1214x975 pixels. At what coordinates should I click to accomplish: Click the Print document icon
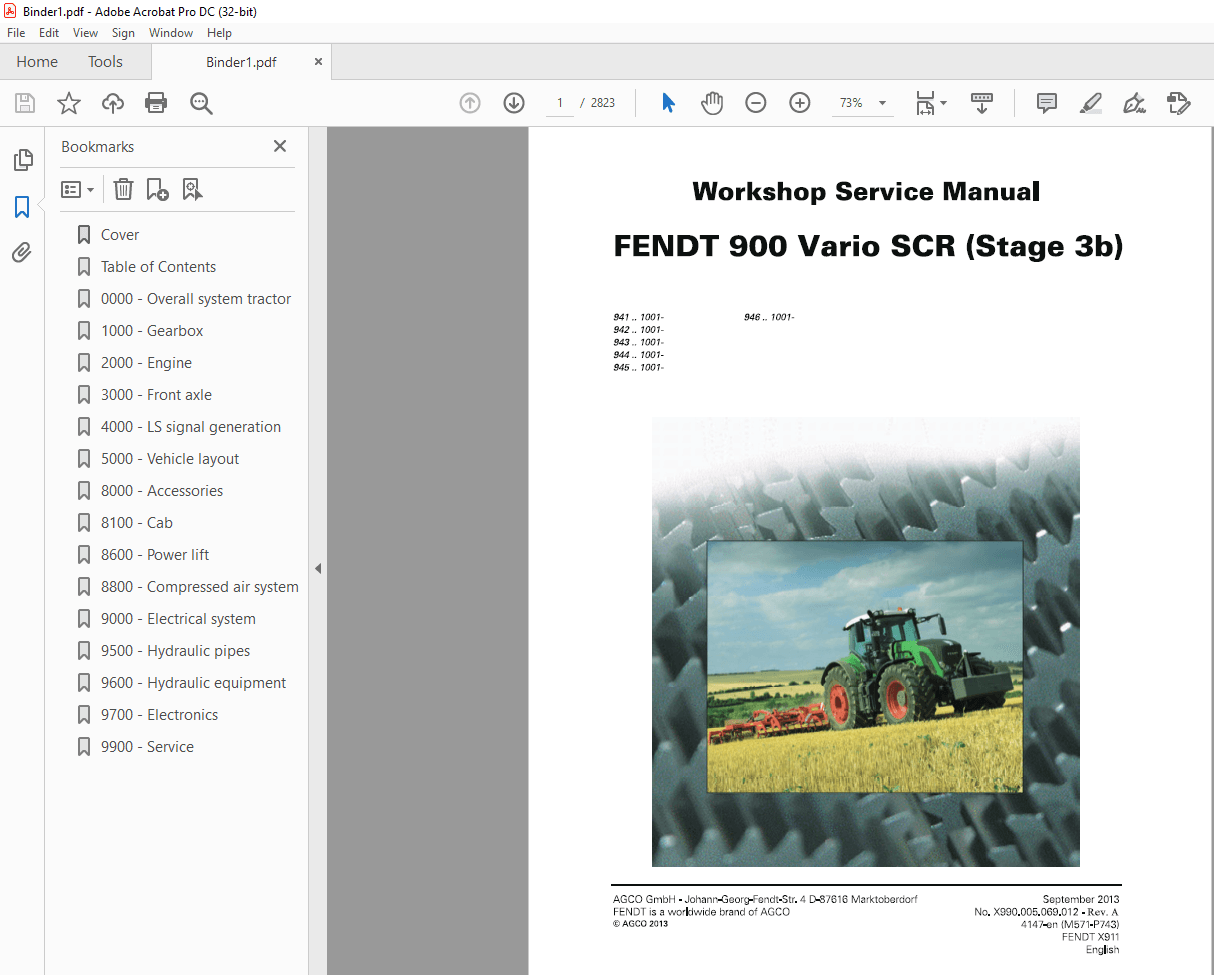(x=156, y=103)
